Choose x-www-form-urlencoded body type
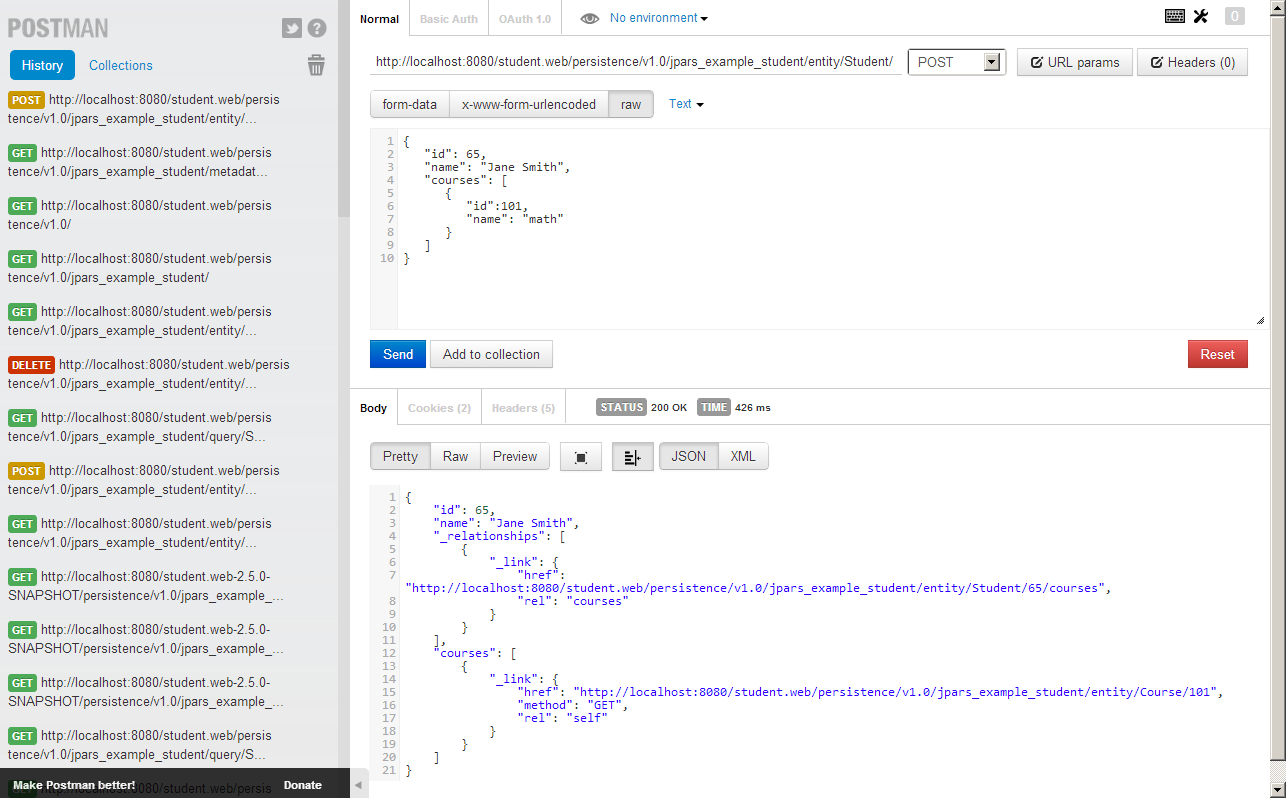Viewport: 1286px width, 798px height. pyautogui.click(x=529, y=104)
